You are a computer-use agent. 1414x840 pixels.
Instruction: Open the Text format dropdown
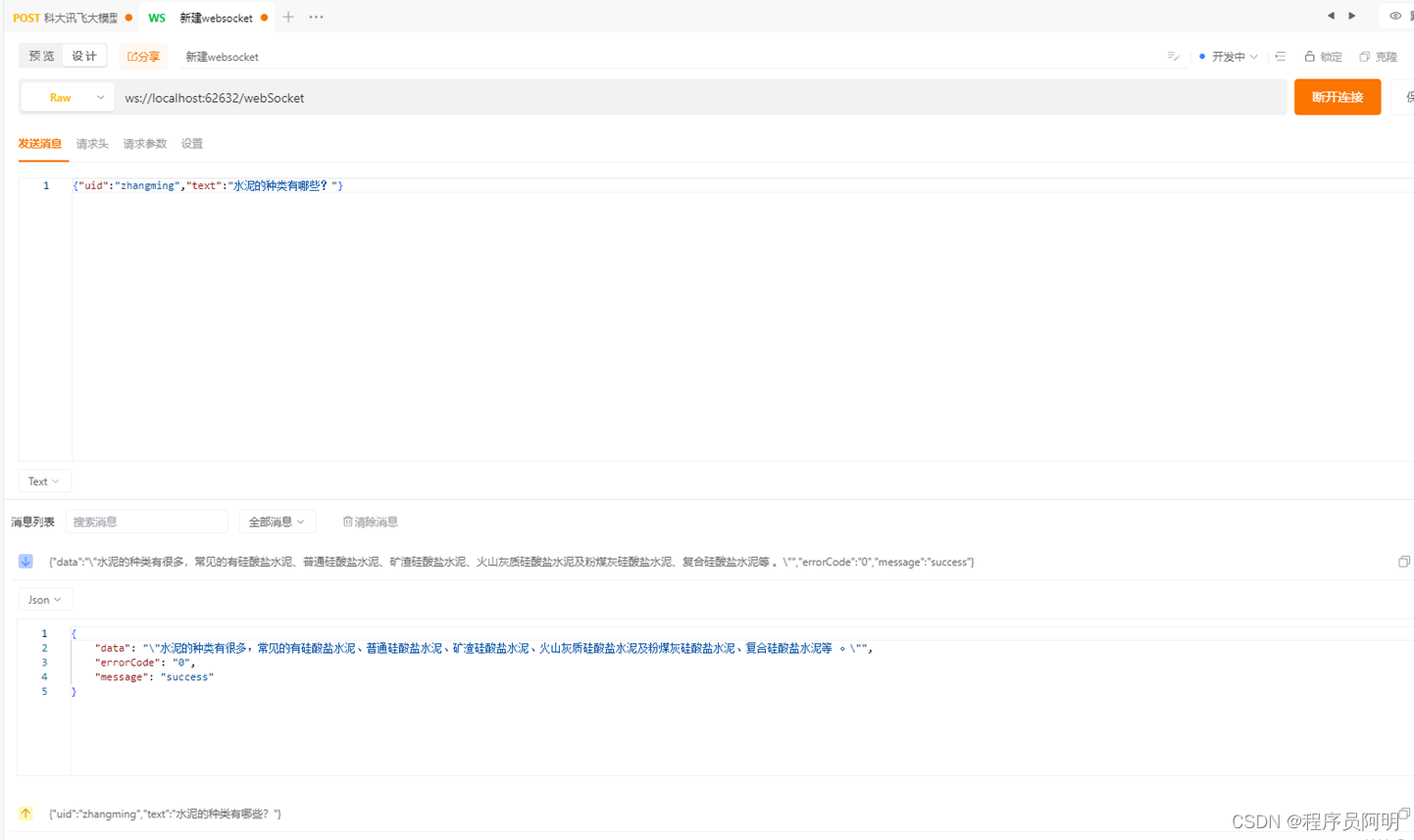(x=44, y=481)
